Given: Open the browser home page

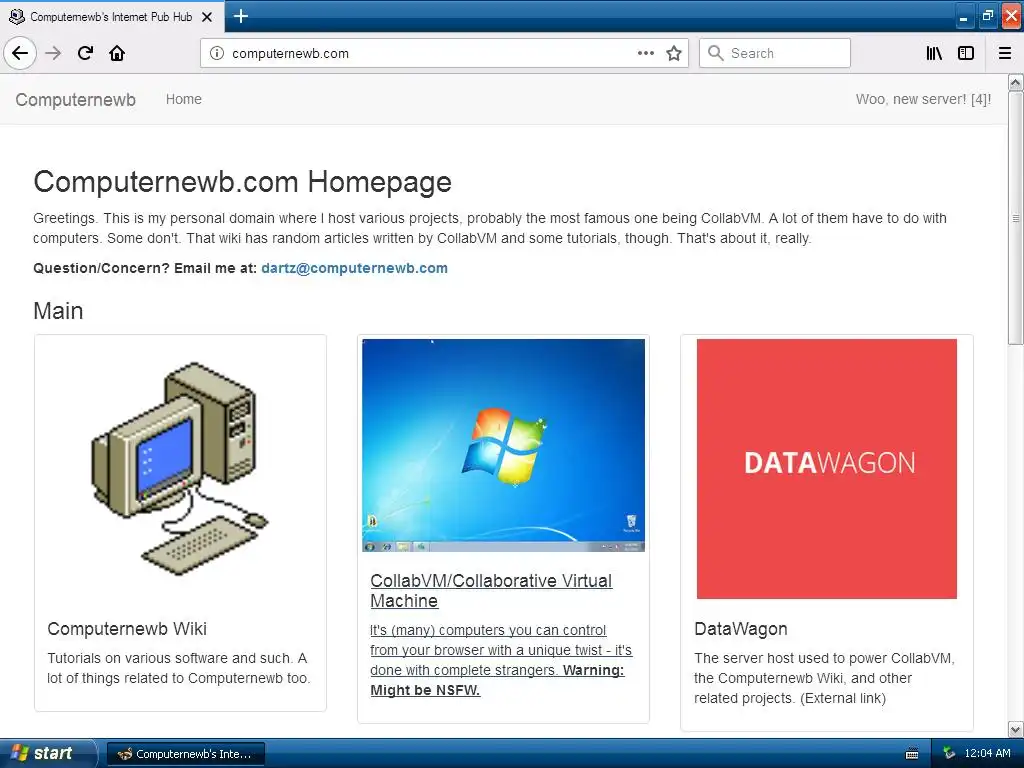Looking at the screenshot, I should coord(117,53).
